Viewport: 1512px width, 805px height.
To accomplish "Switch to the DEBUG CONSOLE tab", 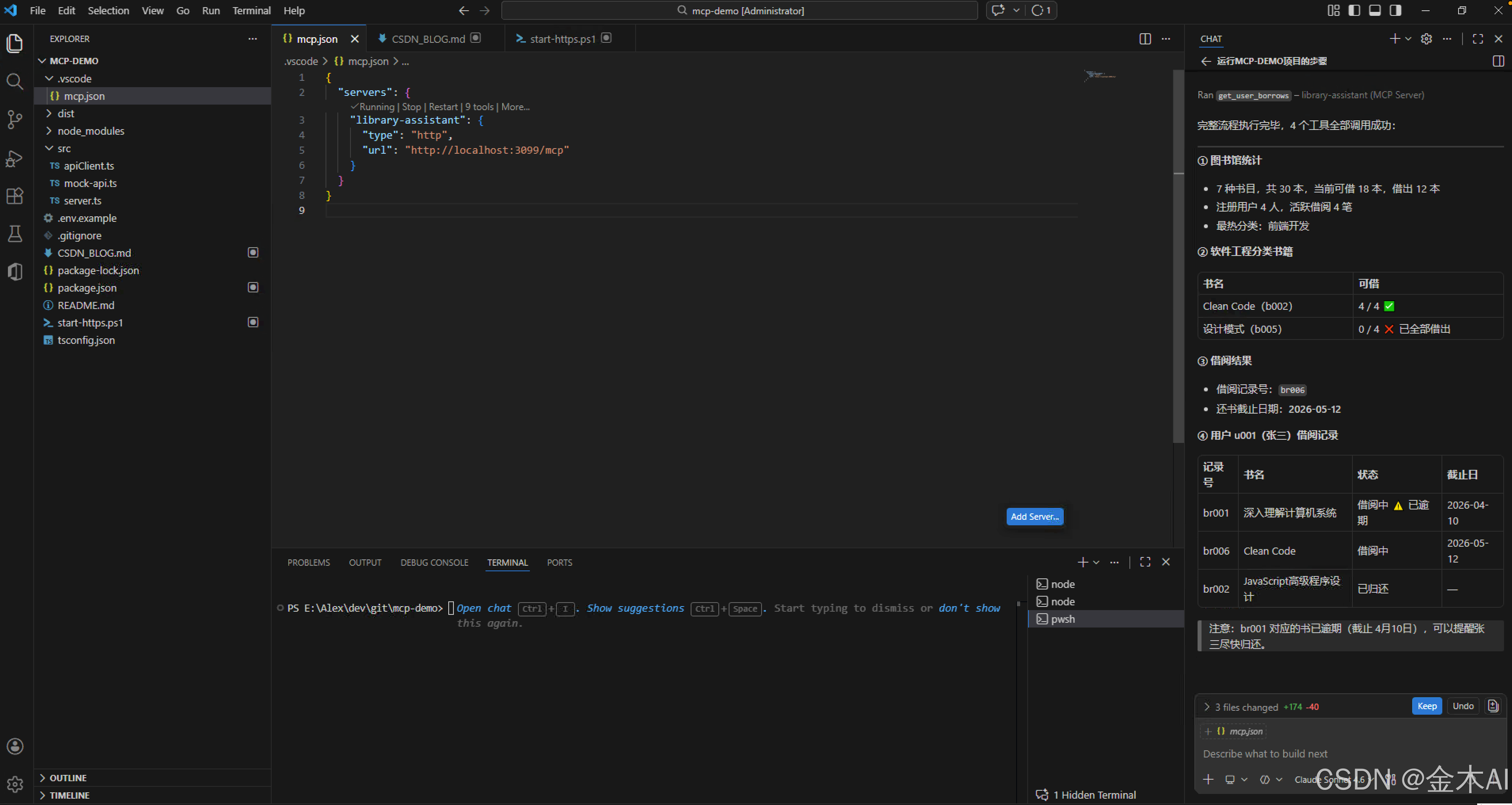I will (434, 563).
